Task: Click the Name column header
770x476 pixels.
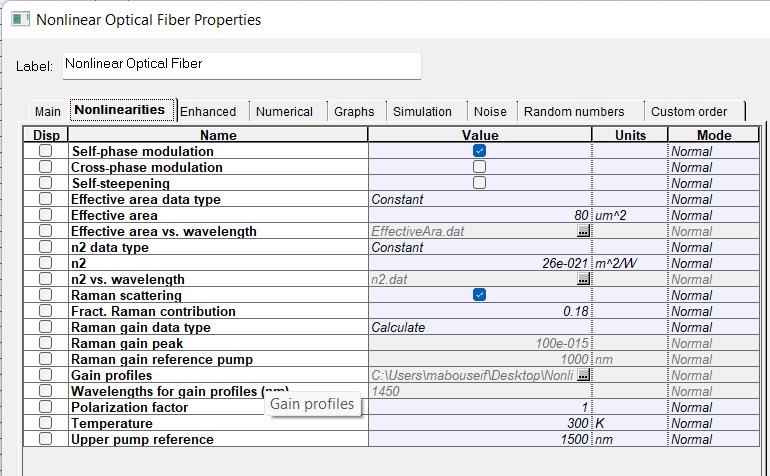Action: [218, 135]
